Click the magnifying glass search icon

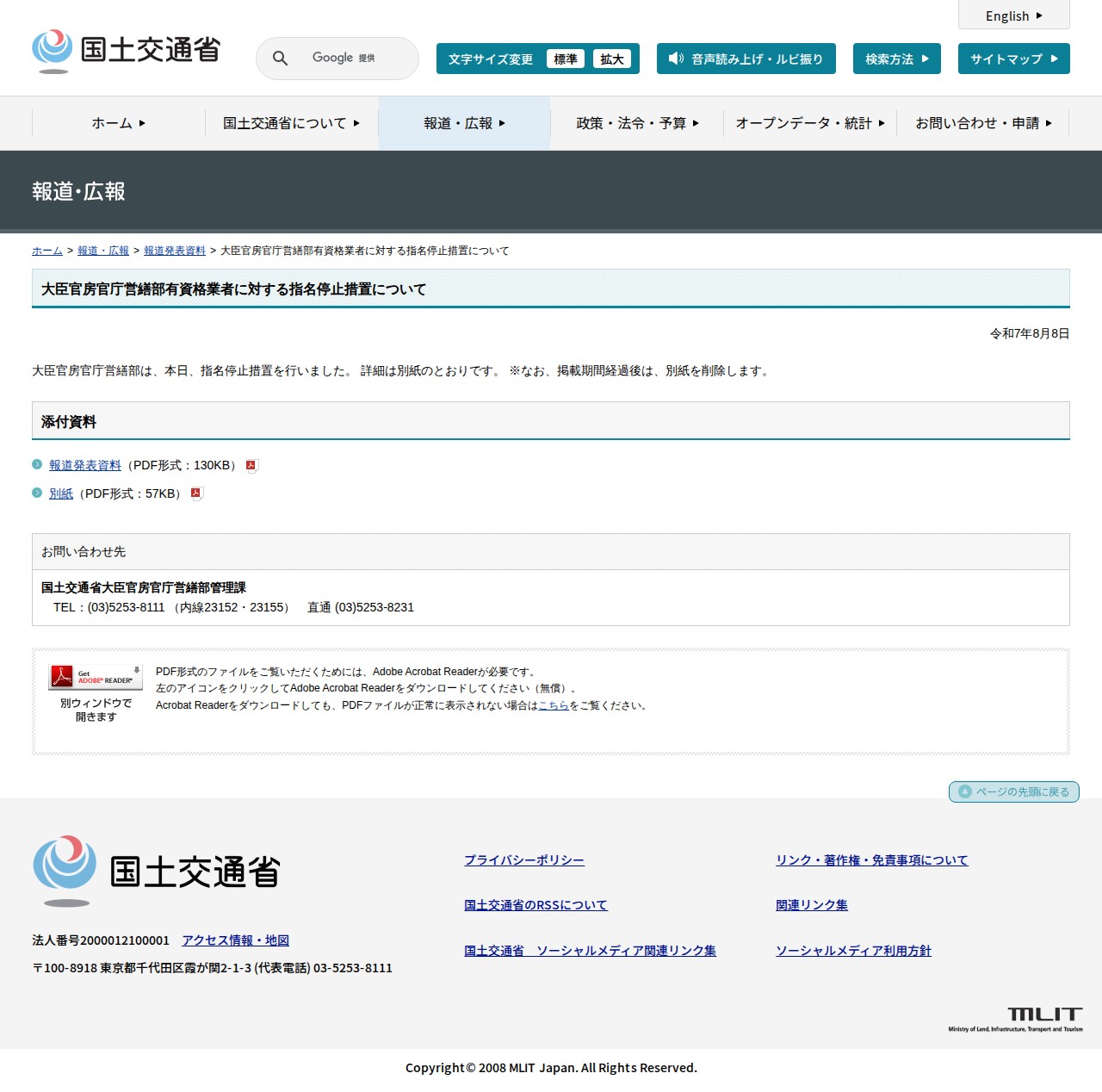[x=280, y=59]
